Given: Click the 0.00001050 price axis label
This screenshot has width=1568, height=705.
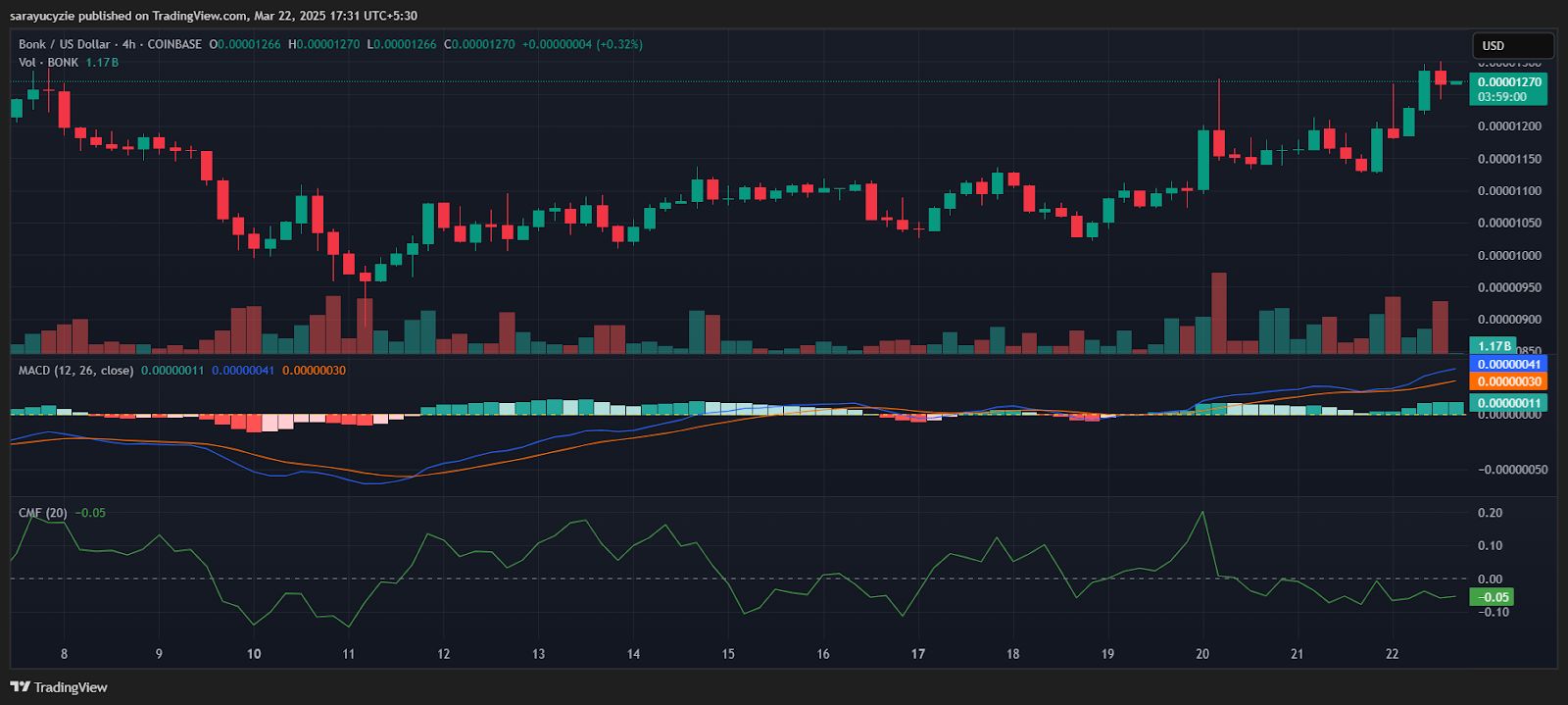Looking at the screenshot, I should click(x=1509, y=224).
